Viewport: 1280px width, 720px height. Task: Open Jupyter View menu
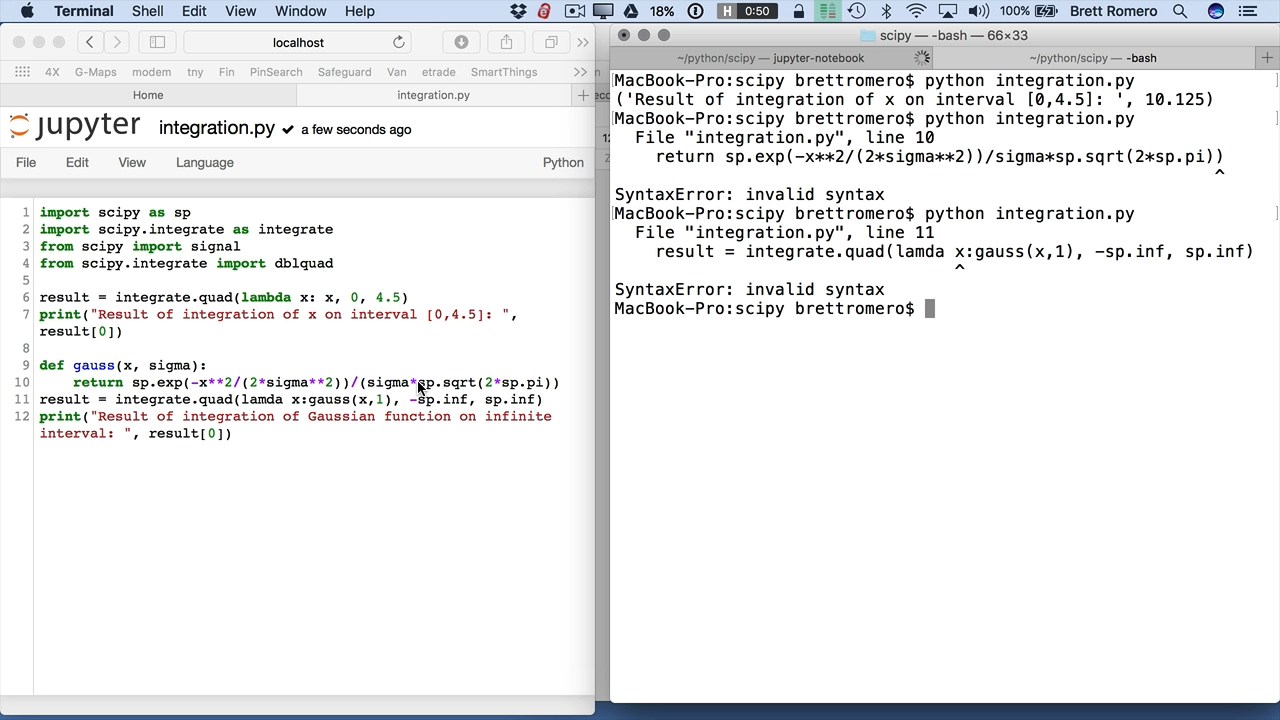pyautogui.click(x=132, y=162)
